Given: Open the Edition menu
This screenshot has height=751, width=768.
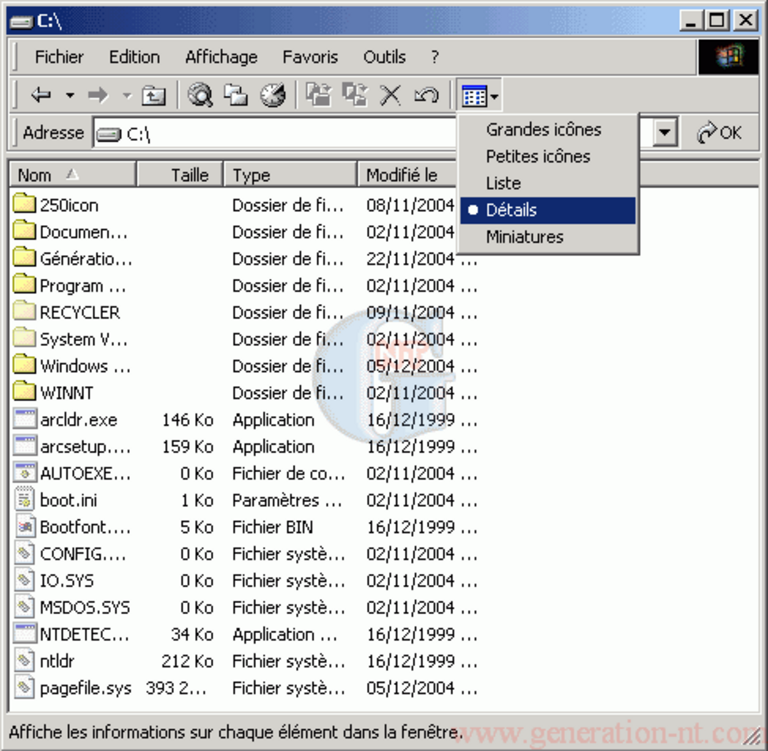Looking at the screenshot, I should click(134, 57).
